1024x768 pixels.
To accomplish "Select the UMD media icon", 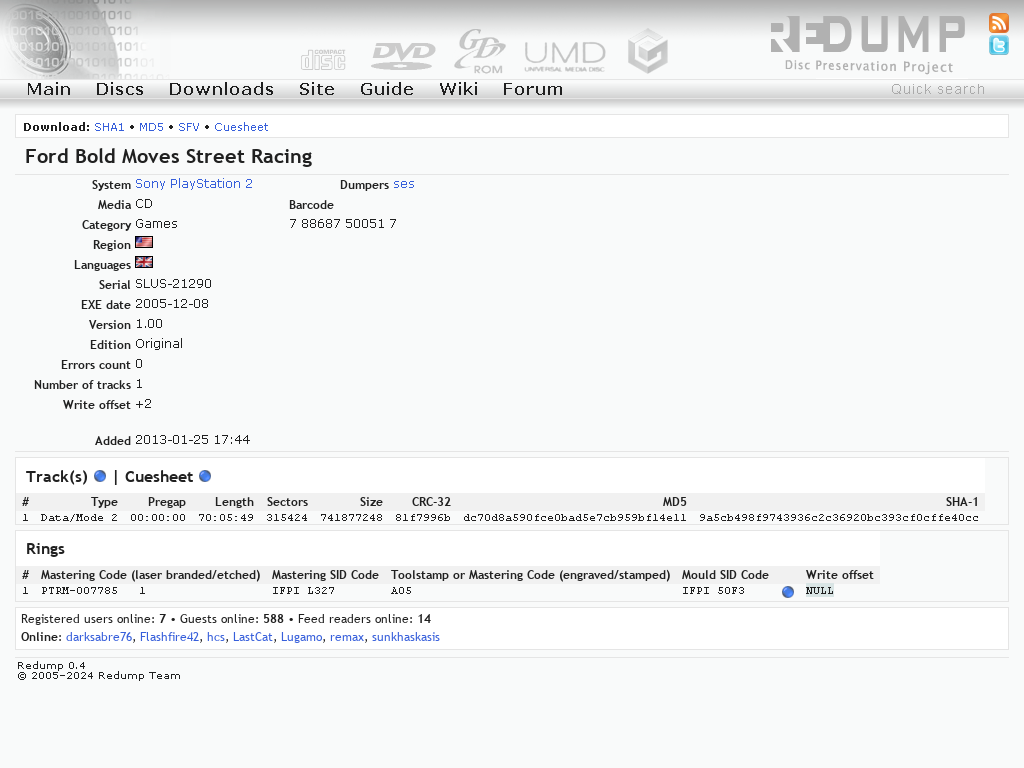I will (x=565, y=56).
